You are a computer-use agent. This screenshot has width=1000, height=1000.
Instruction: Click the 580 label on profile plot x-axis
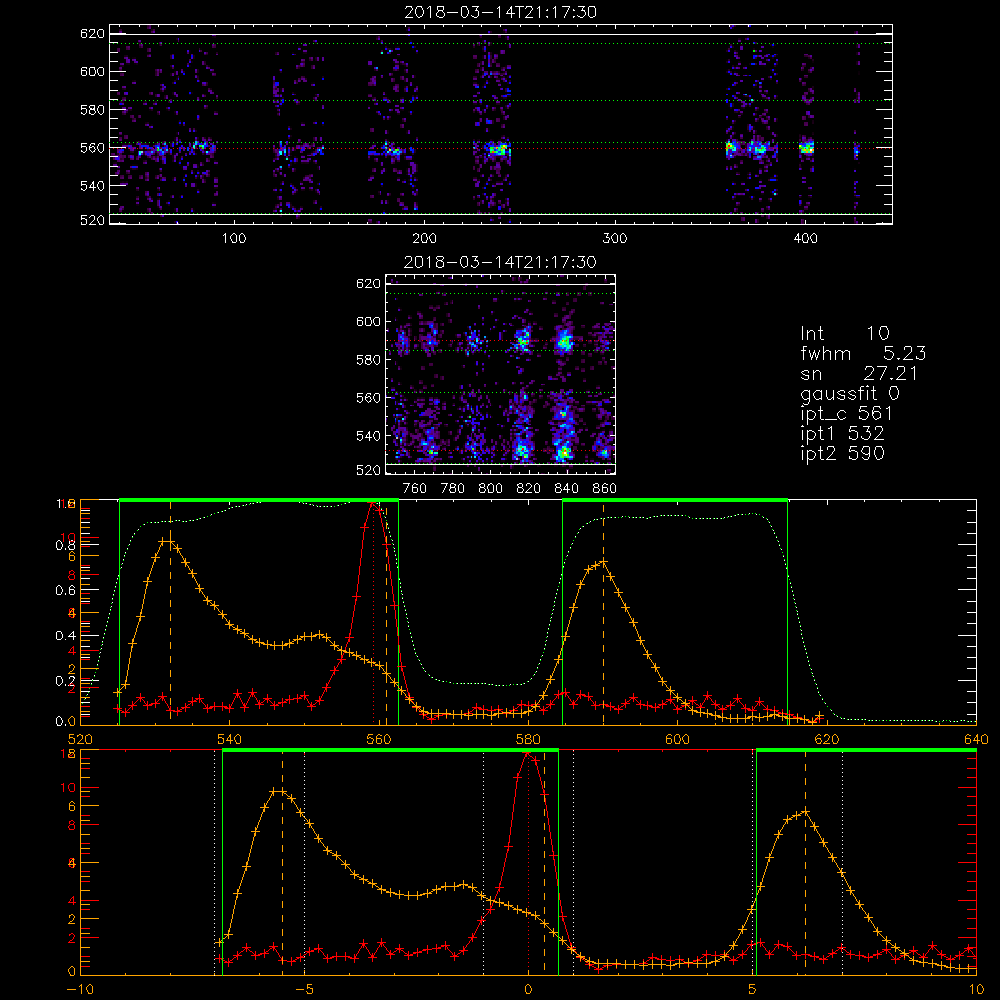(528, 739)
